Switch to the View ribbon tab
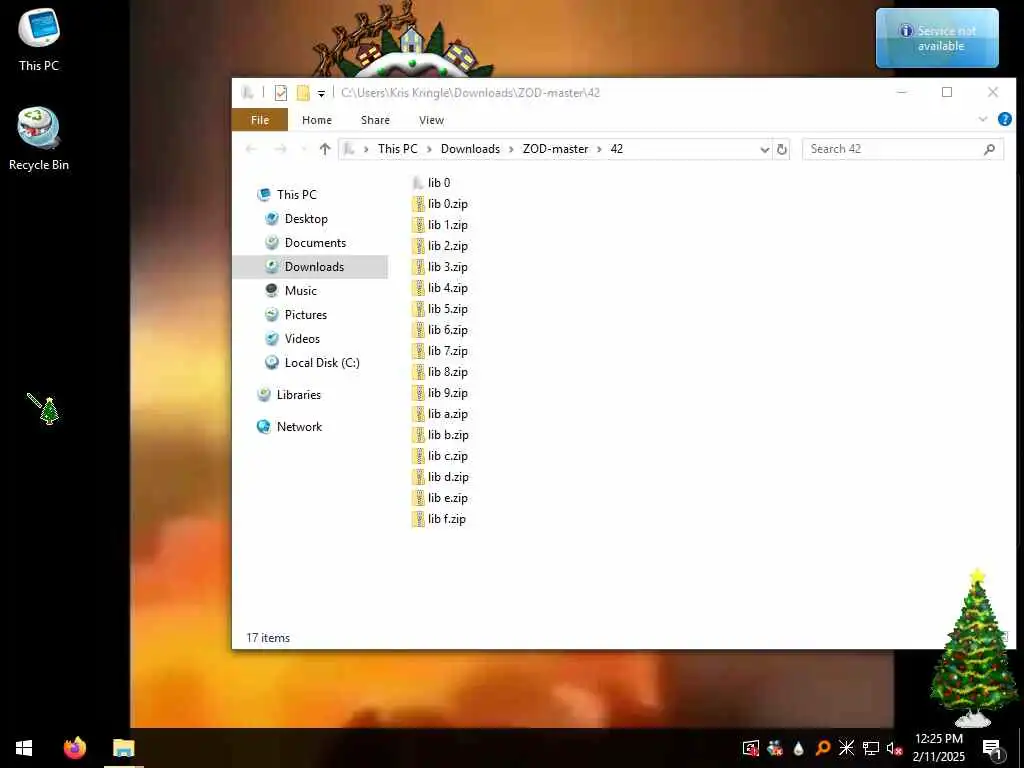Image resolution: width=1024 pixels, height=768 pixels. [x=431, y=120]
